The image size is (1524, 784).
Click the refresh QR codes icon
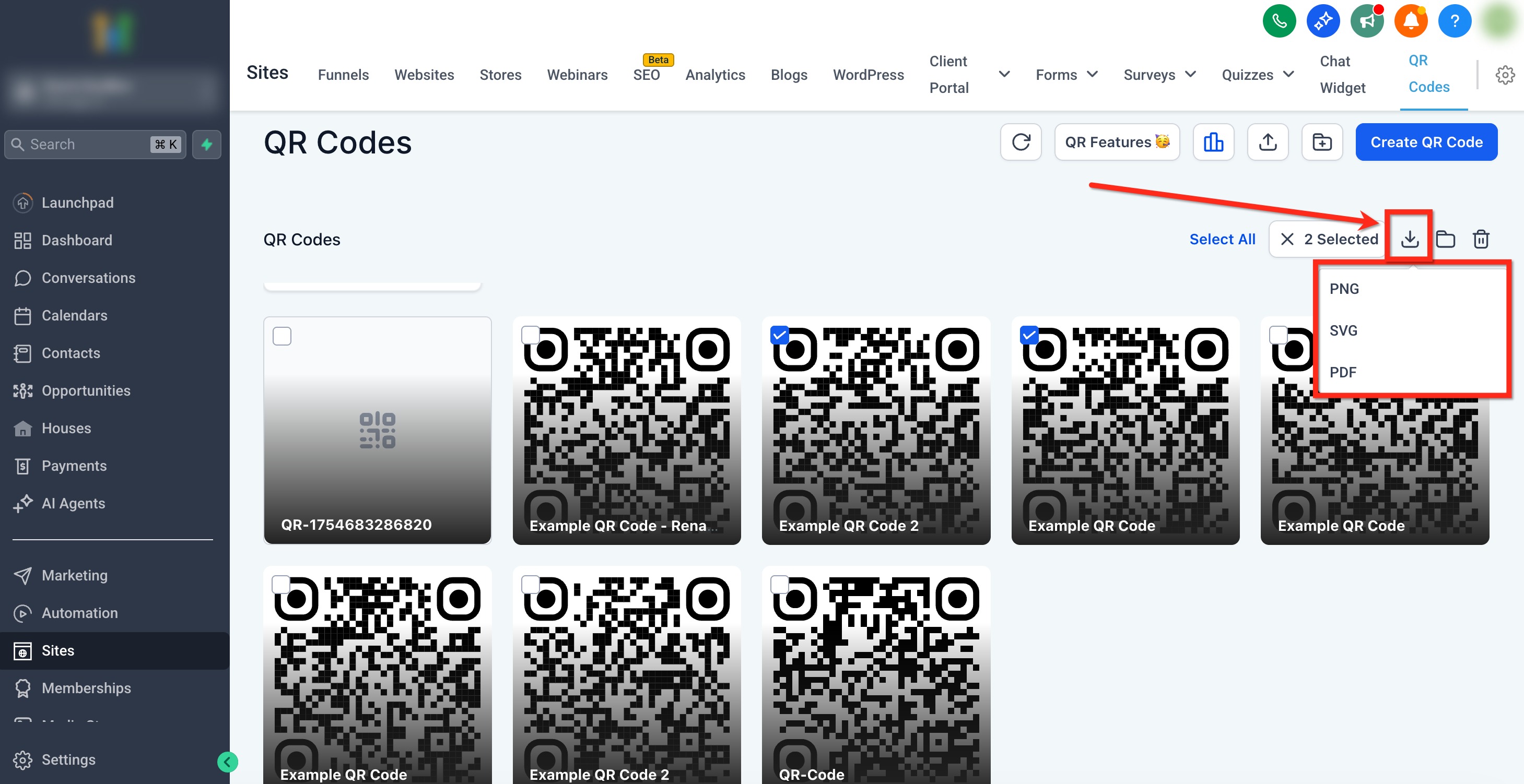click(1021, 142)
